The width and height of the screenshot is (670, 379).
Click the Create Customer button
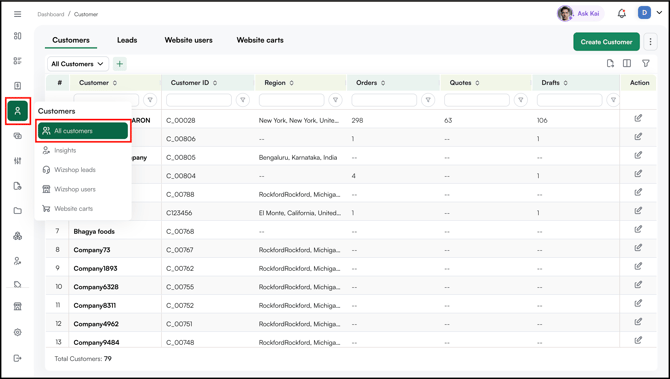coord(606,41)
